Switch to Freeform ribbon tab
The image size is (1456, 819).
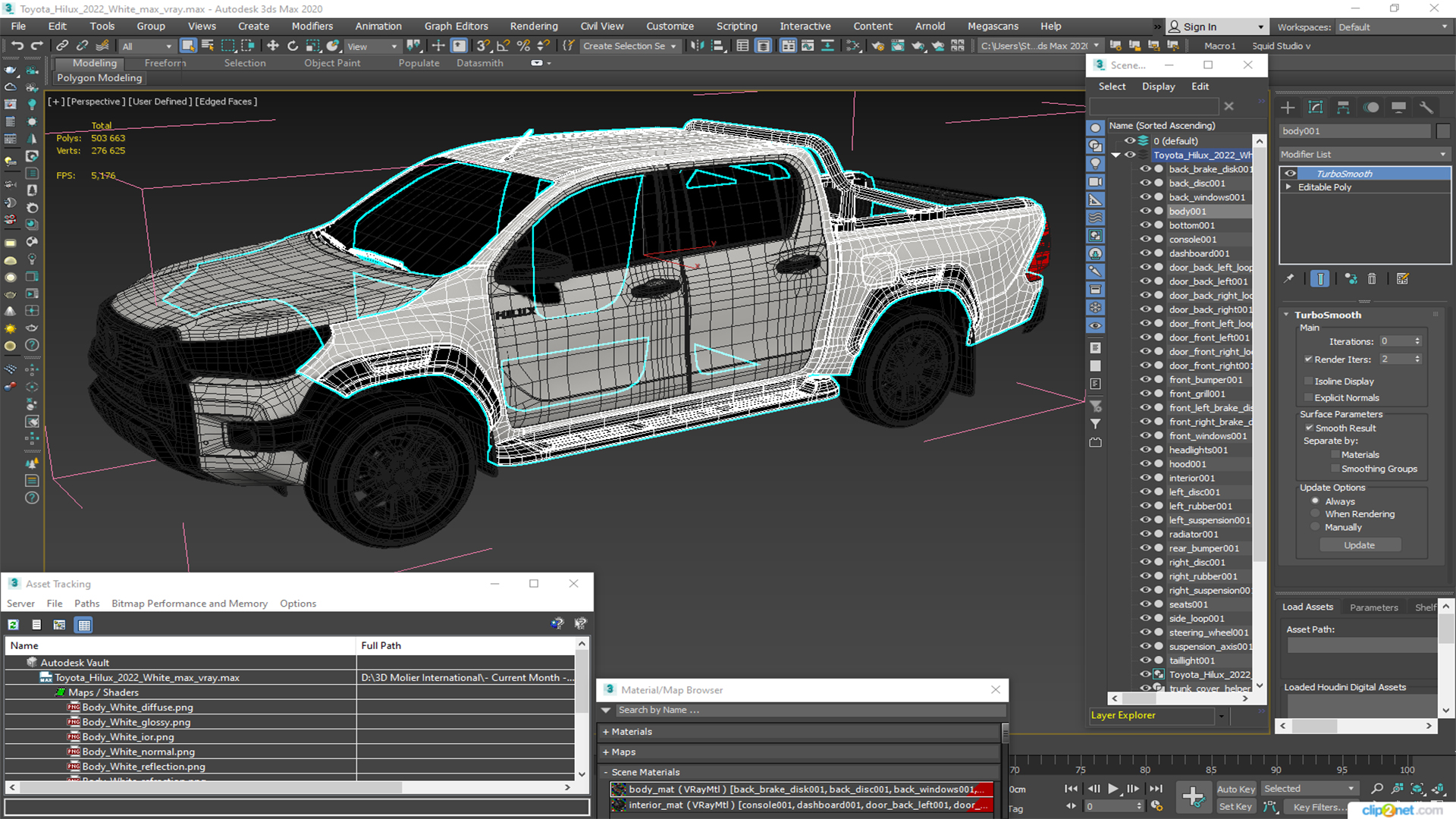(165, 63)
